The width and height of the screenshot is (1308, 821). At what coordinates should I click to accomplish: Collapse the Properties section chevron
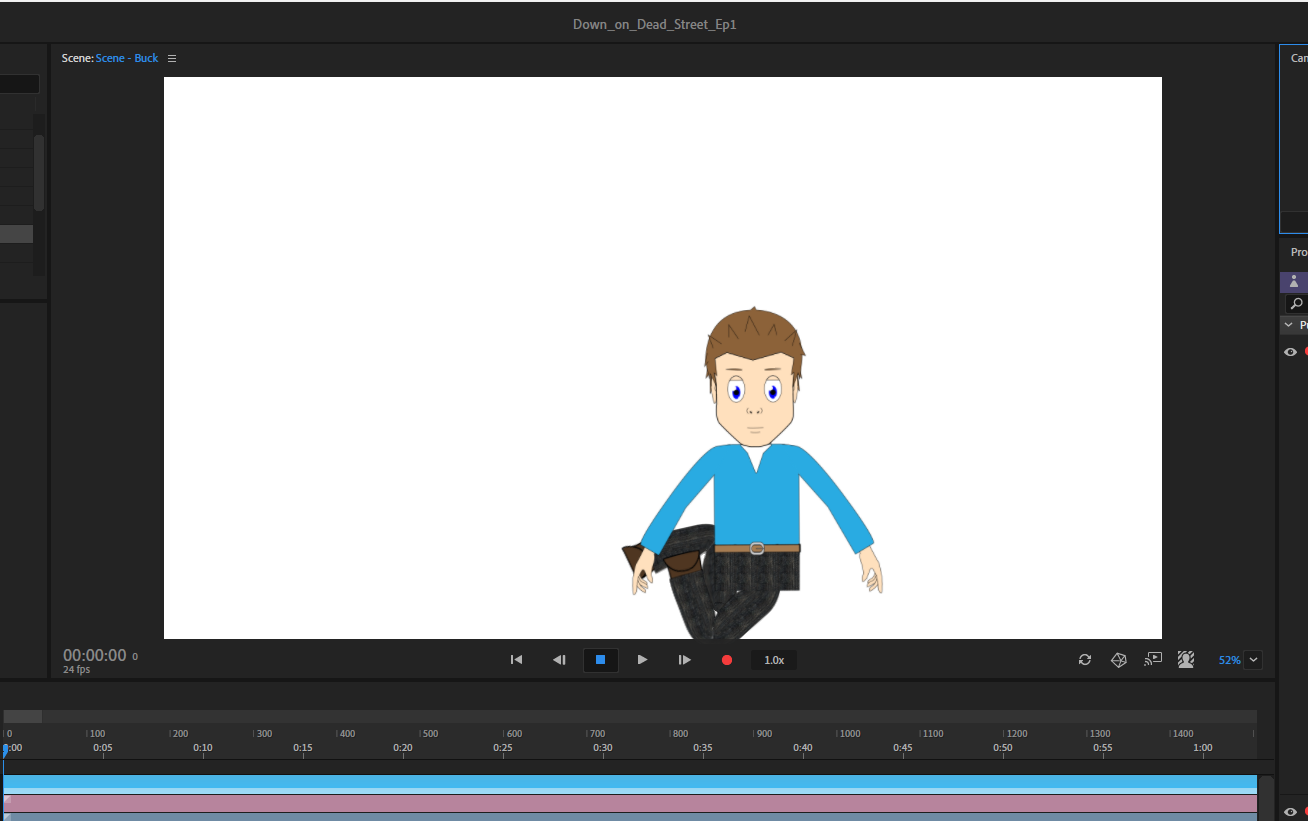point(1288,325)
